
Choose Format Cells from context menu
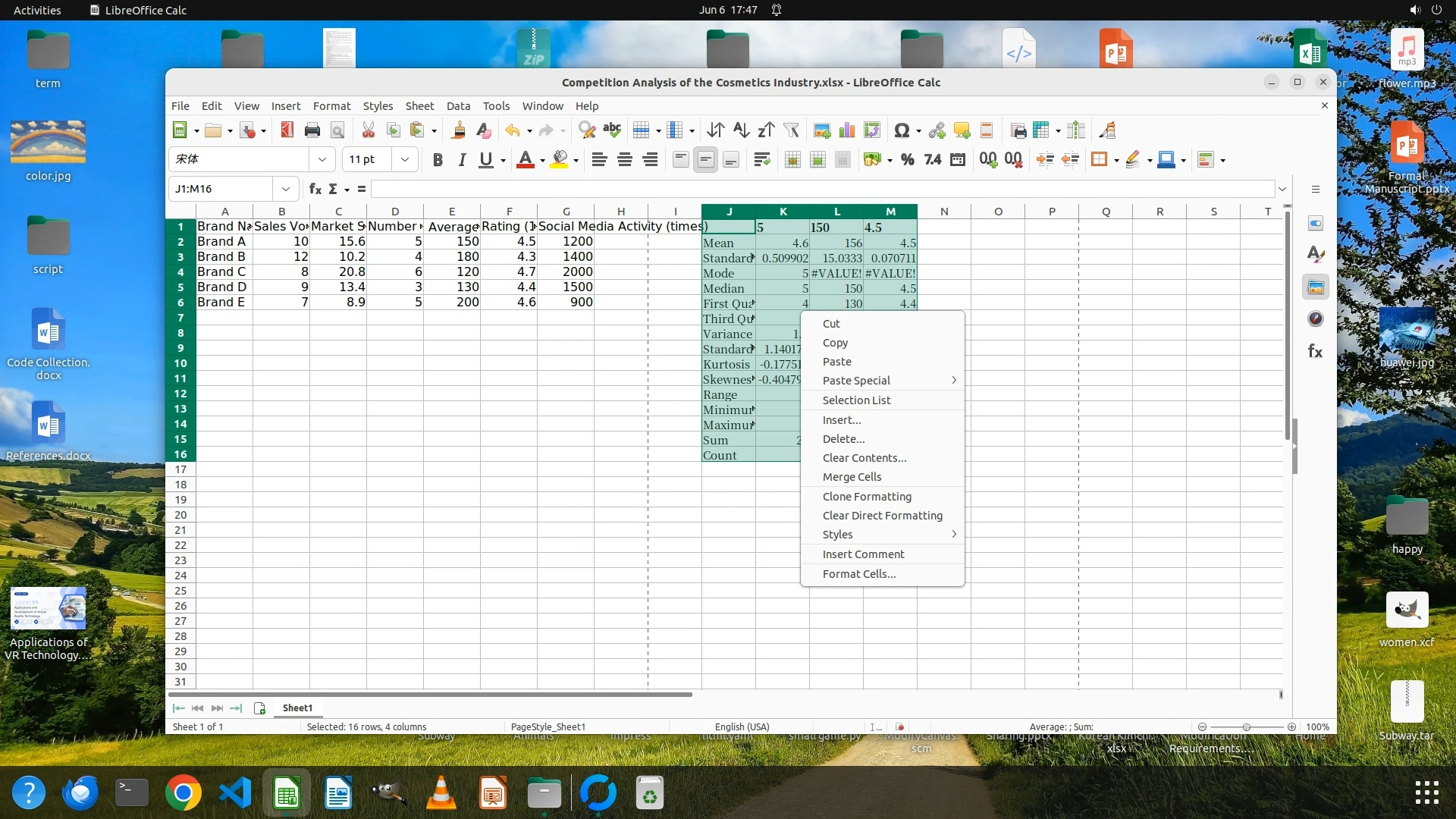[859, 574]
